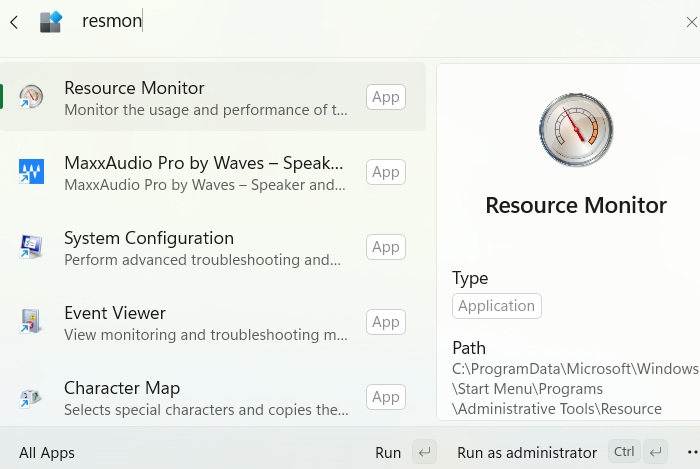Select the Resource Monitor result title

pos(134,88)
